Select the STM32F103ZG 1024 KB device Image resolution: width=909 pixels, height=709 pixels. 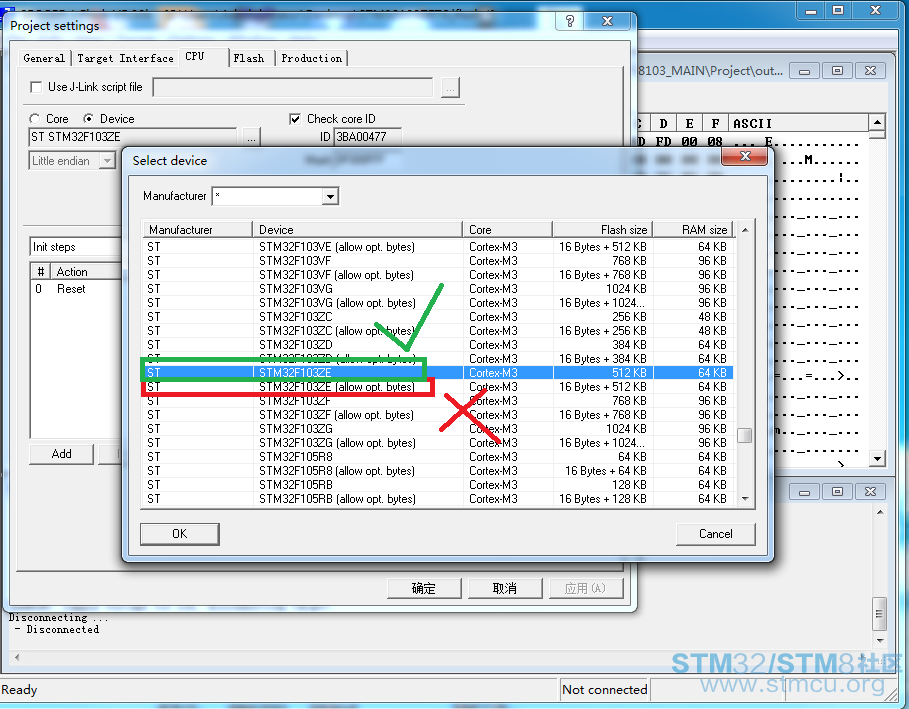click(x=438, y=429)
